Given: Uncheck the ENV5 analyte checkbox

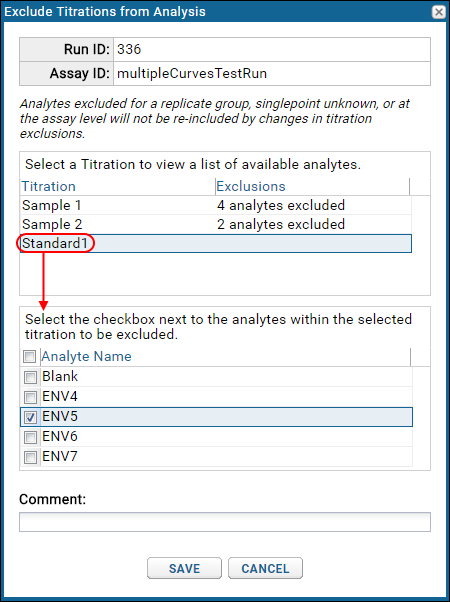Looking at the screenshot, I should click(x=30, y=417).
